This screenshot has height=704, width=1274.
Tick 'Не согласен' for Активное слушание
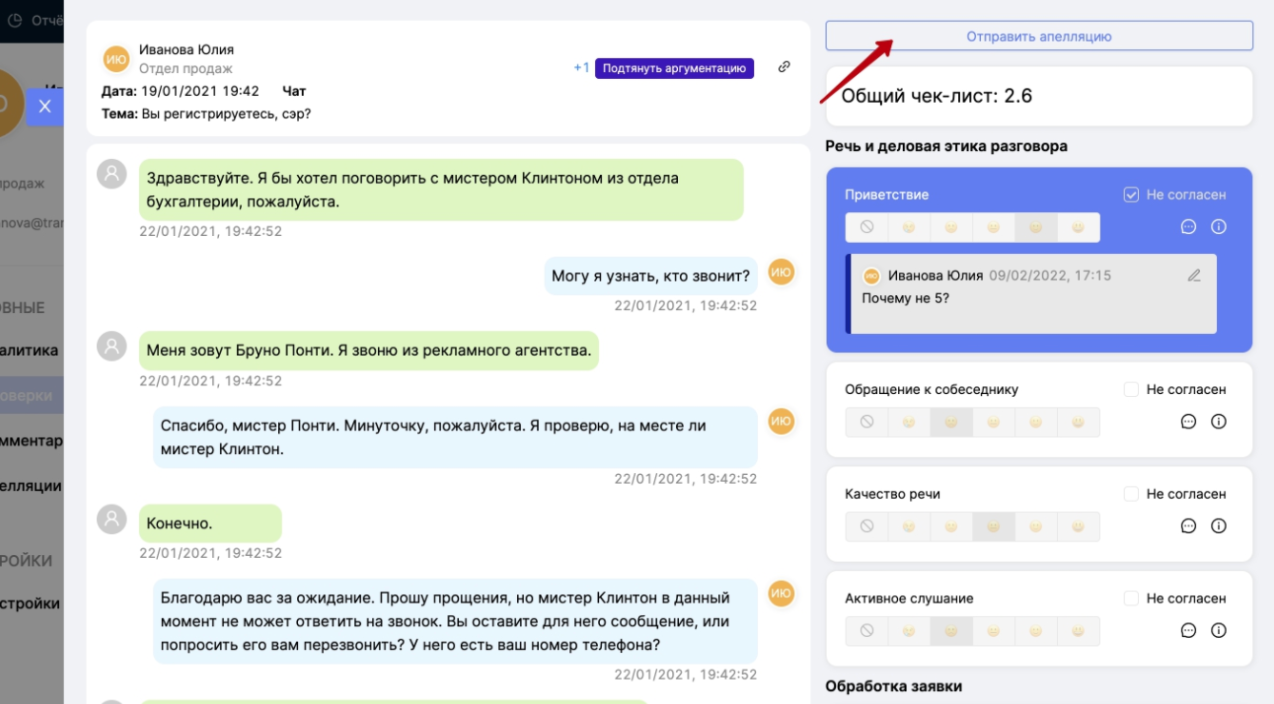(1131, 598)
